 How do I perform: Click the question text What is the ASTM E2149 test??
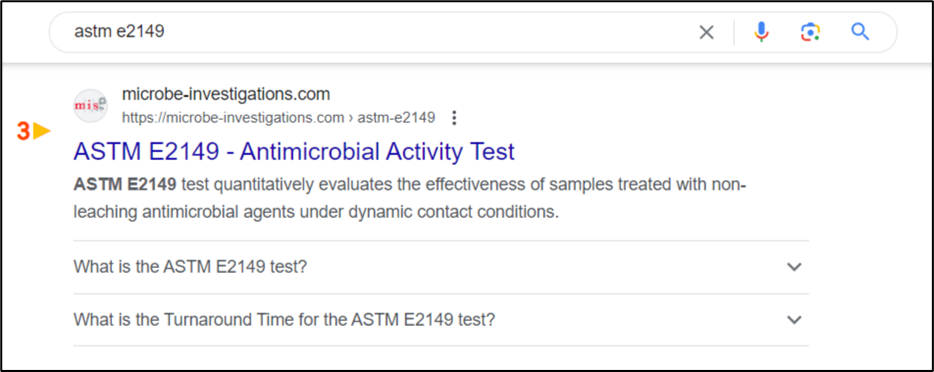190,267
